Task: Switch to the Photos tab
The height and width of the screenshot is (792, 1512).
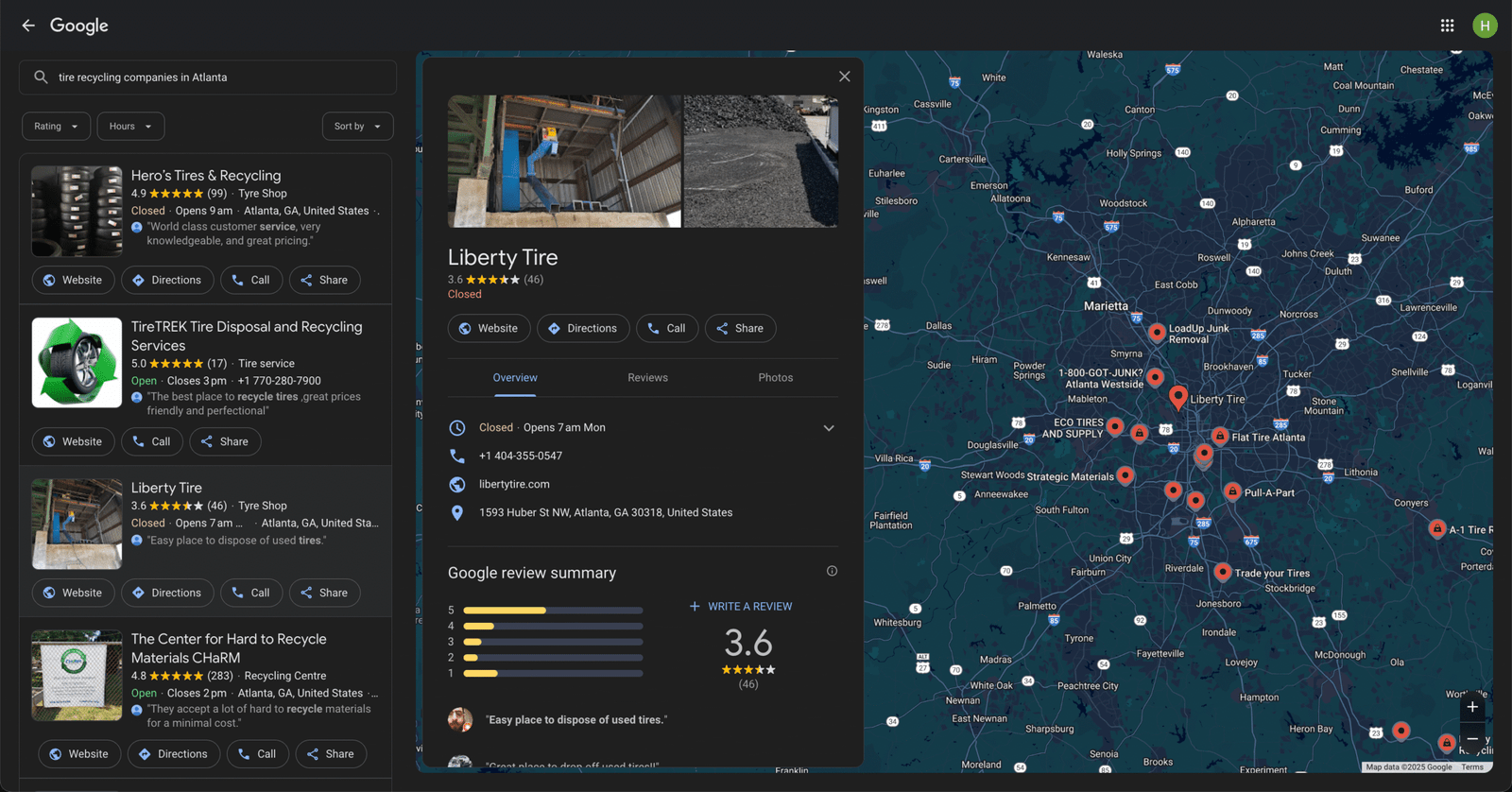Action: coord(776,377)
